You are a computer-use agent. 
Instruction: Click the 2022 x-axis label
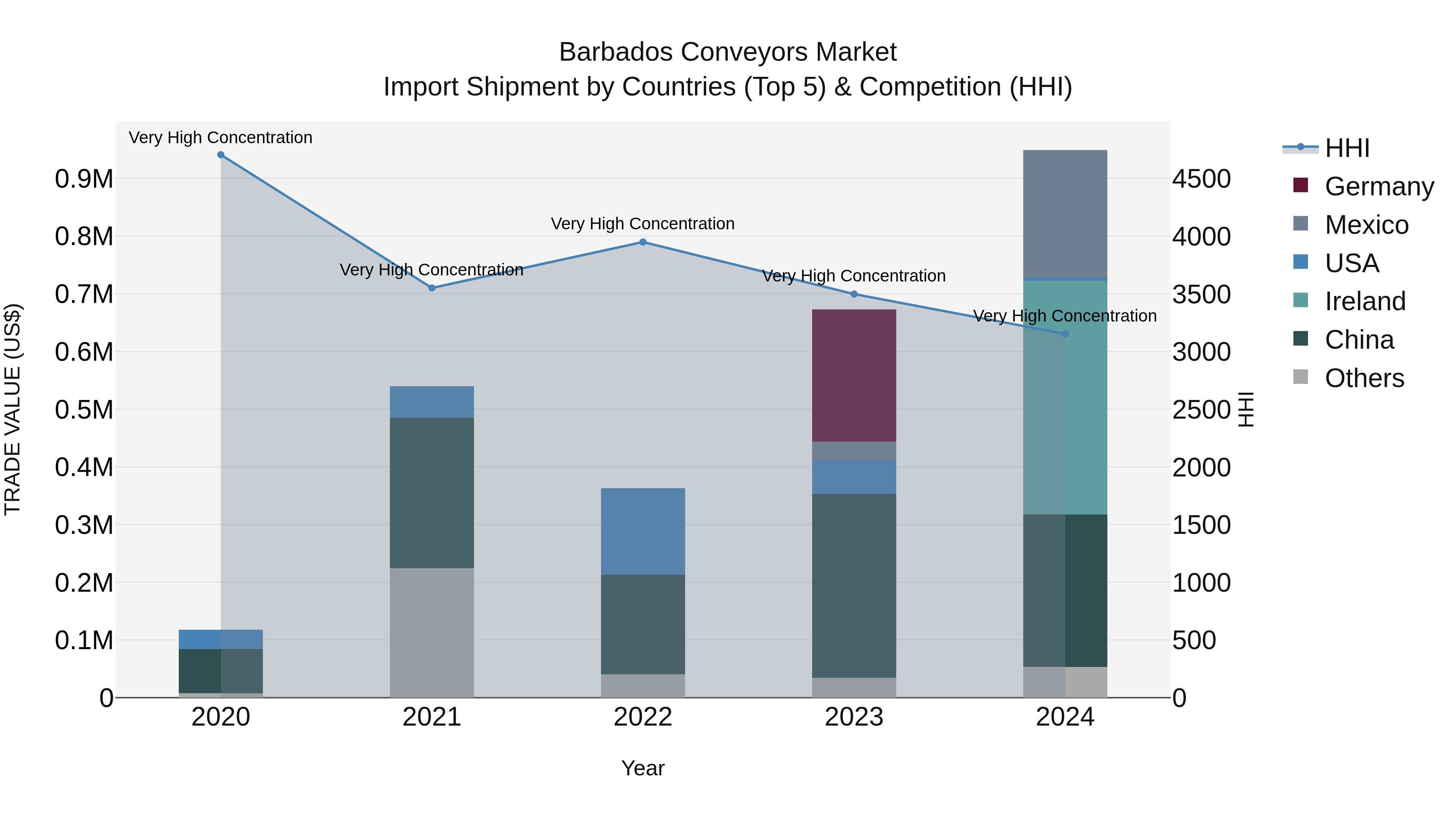[643, 717]
